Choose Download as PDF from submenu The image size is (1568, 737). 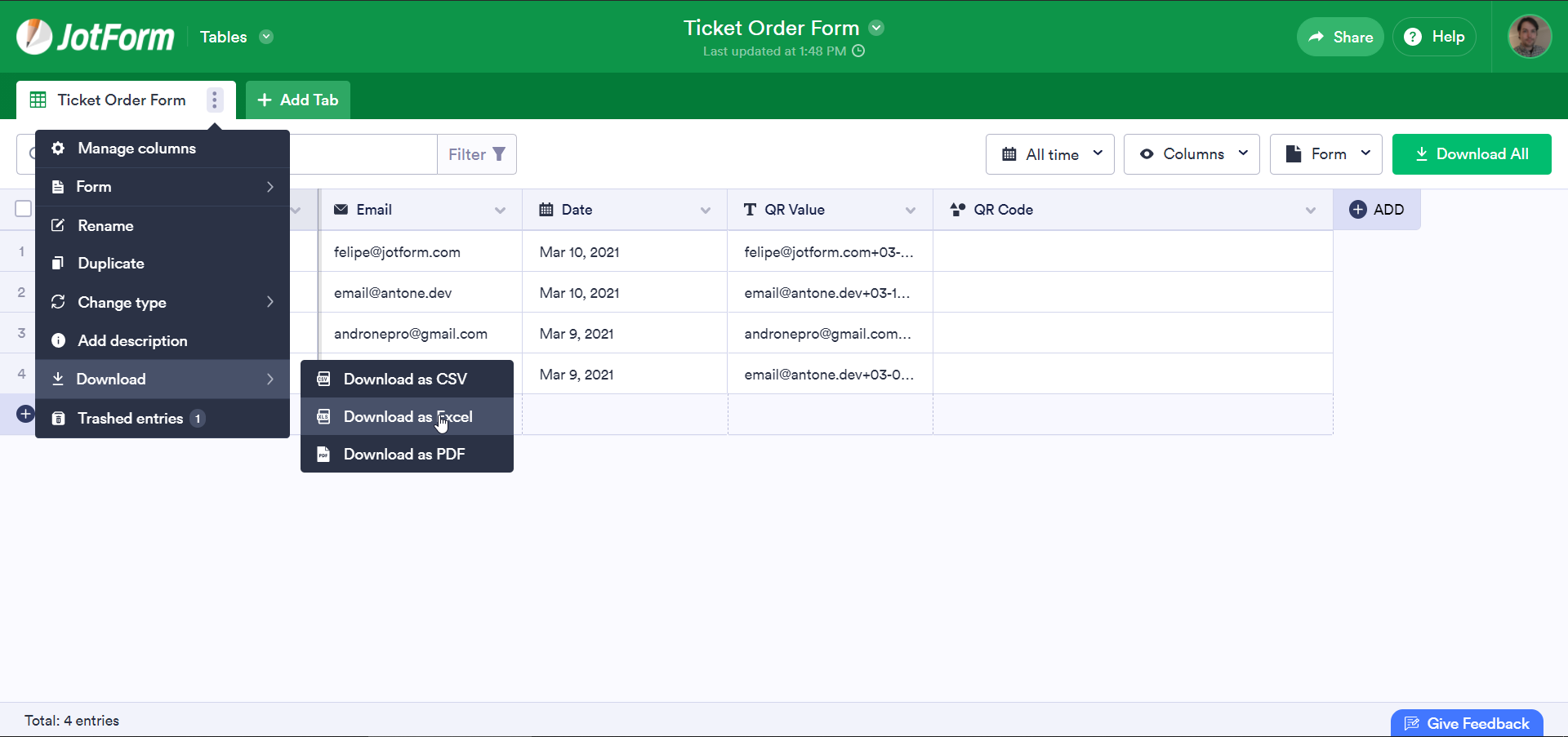pos(403,455)
